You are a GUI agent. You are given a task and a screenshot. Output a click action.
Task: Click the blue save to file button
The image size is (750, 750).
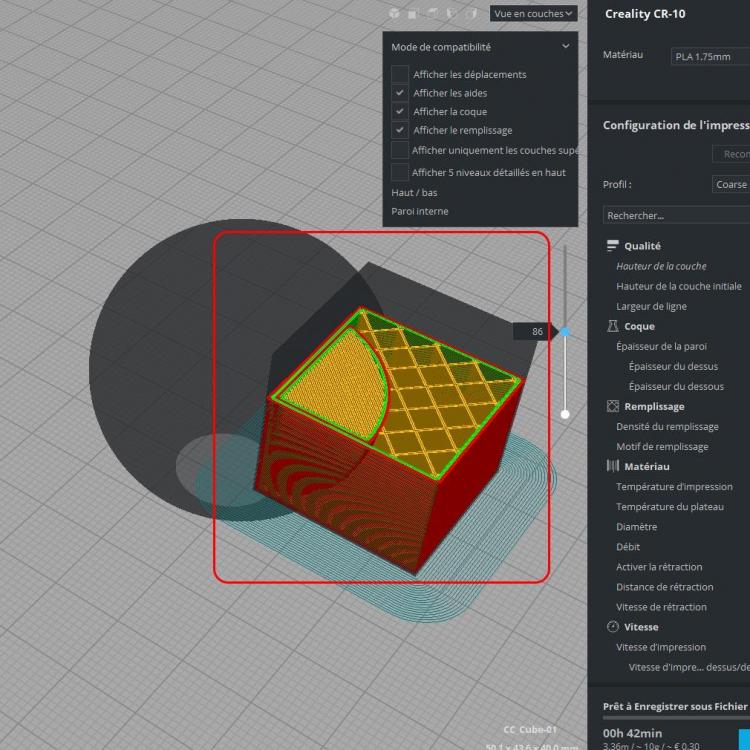tap(744, 739)
